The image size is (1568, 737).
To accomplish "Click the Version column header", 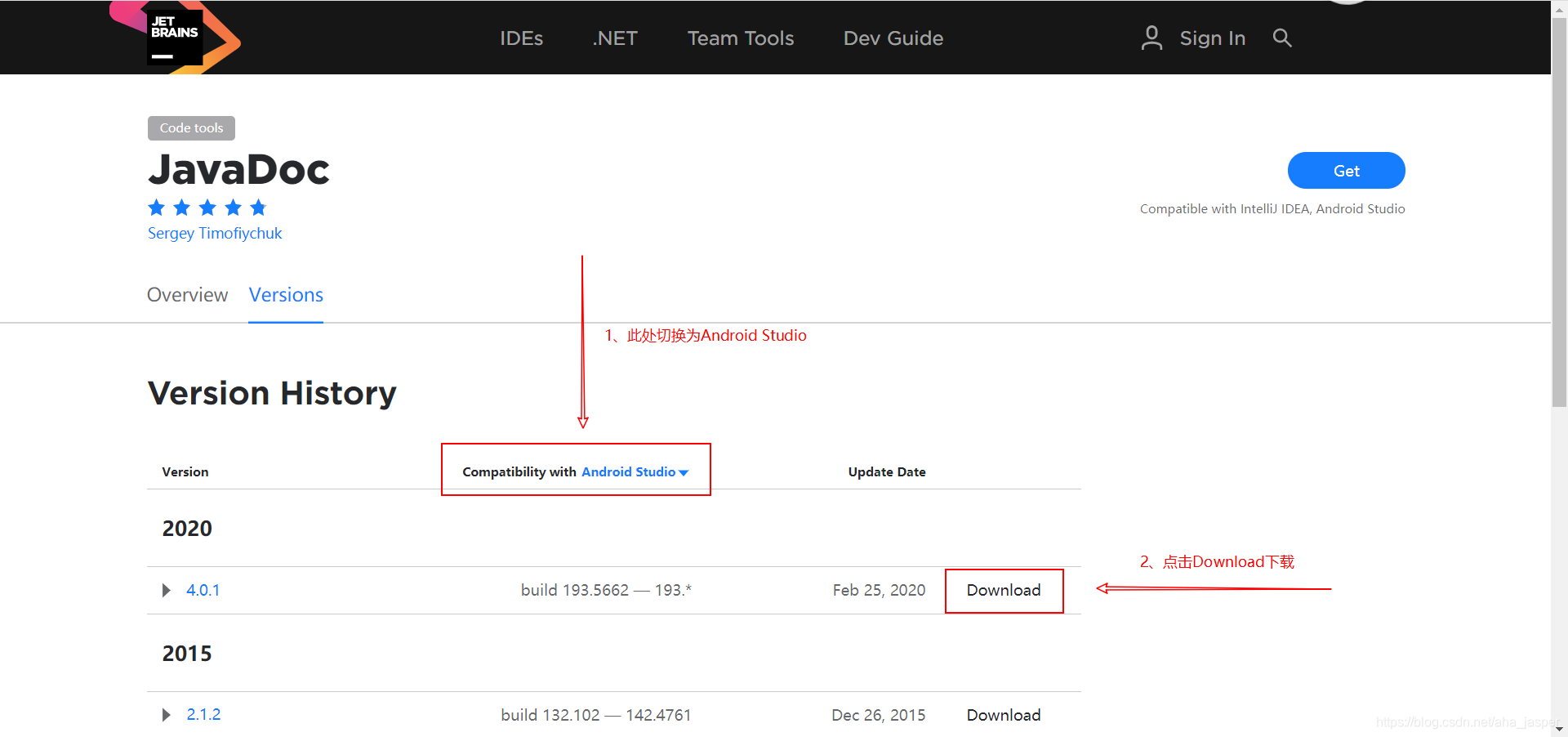I will (x=185, y=472).
